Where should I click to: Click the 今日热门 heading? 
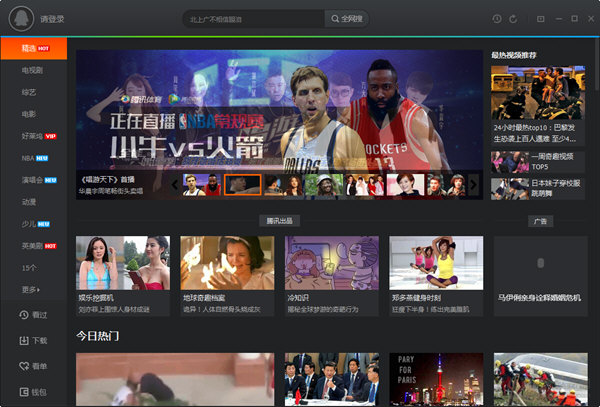click(x=98, y=336)
